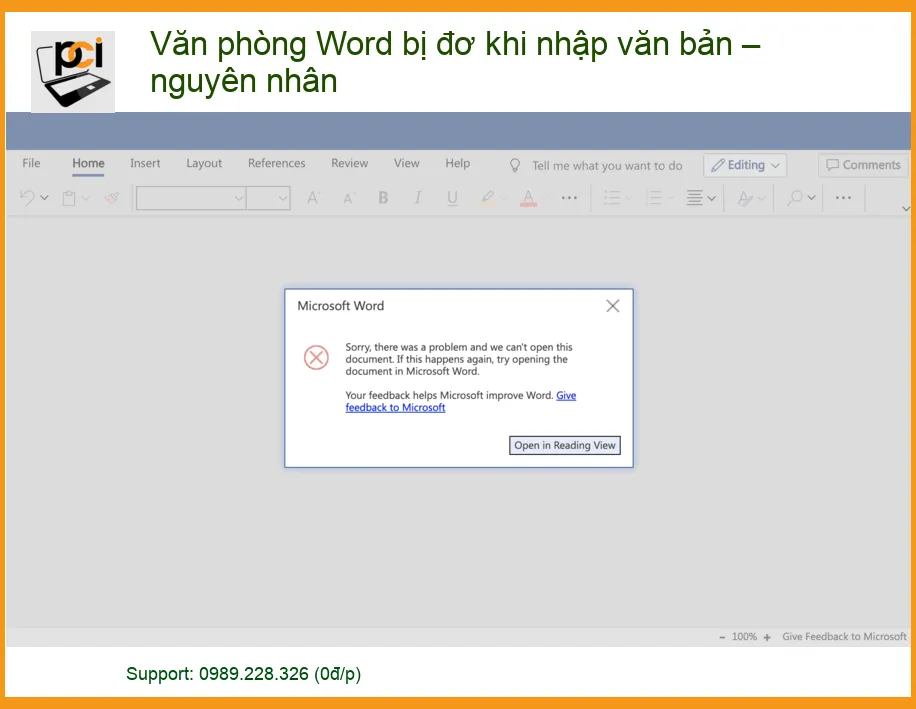Click Give Feedback to Microsoft in status bar

(844, 637)
